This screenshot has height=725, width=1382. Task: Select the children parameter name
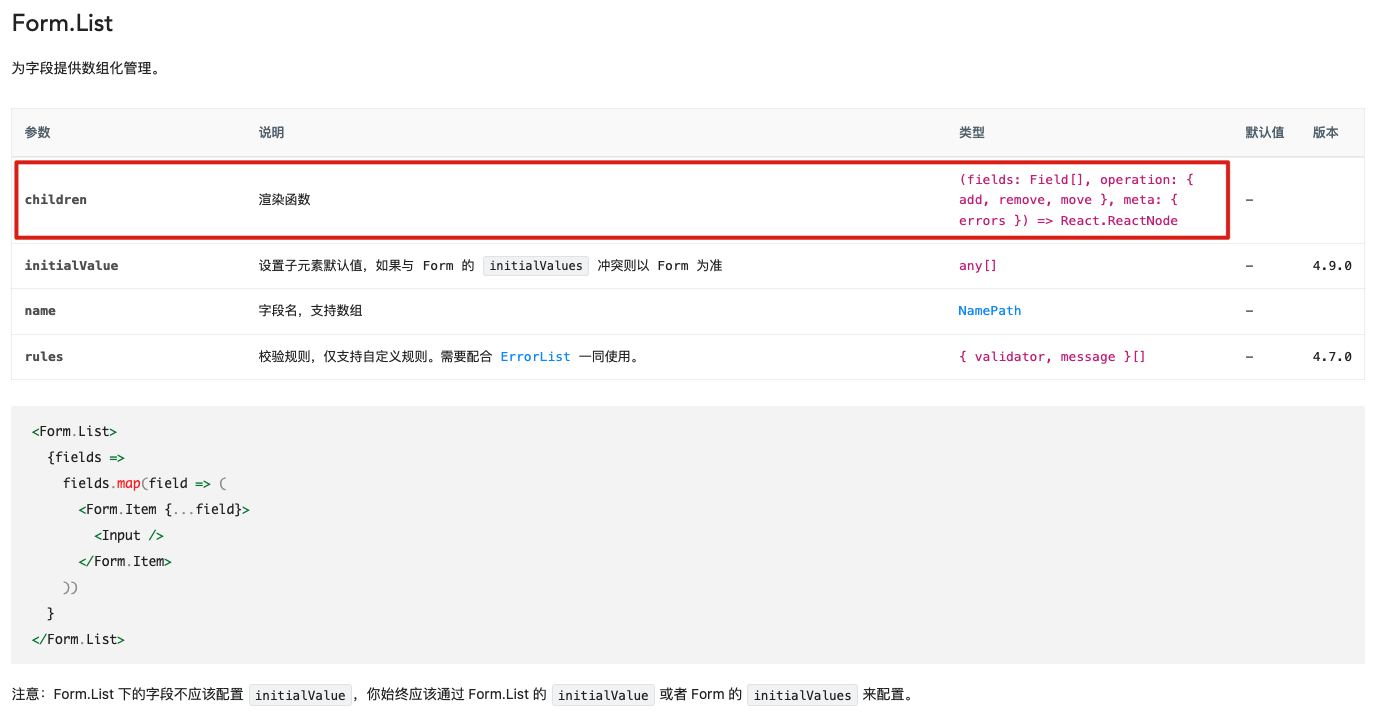click(x=56, y=200)
